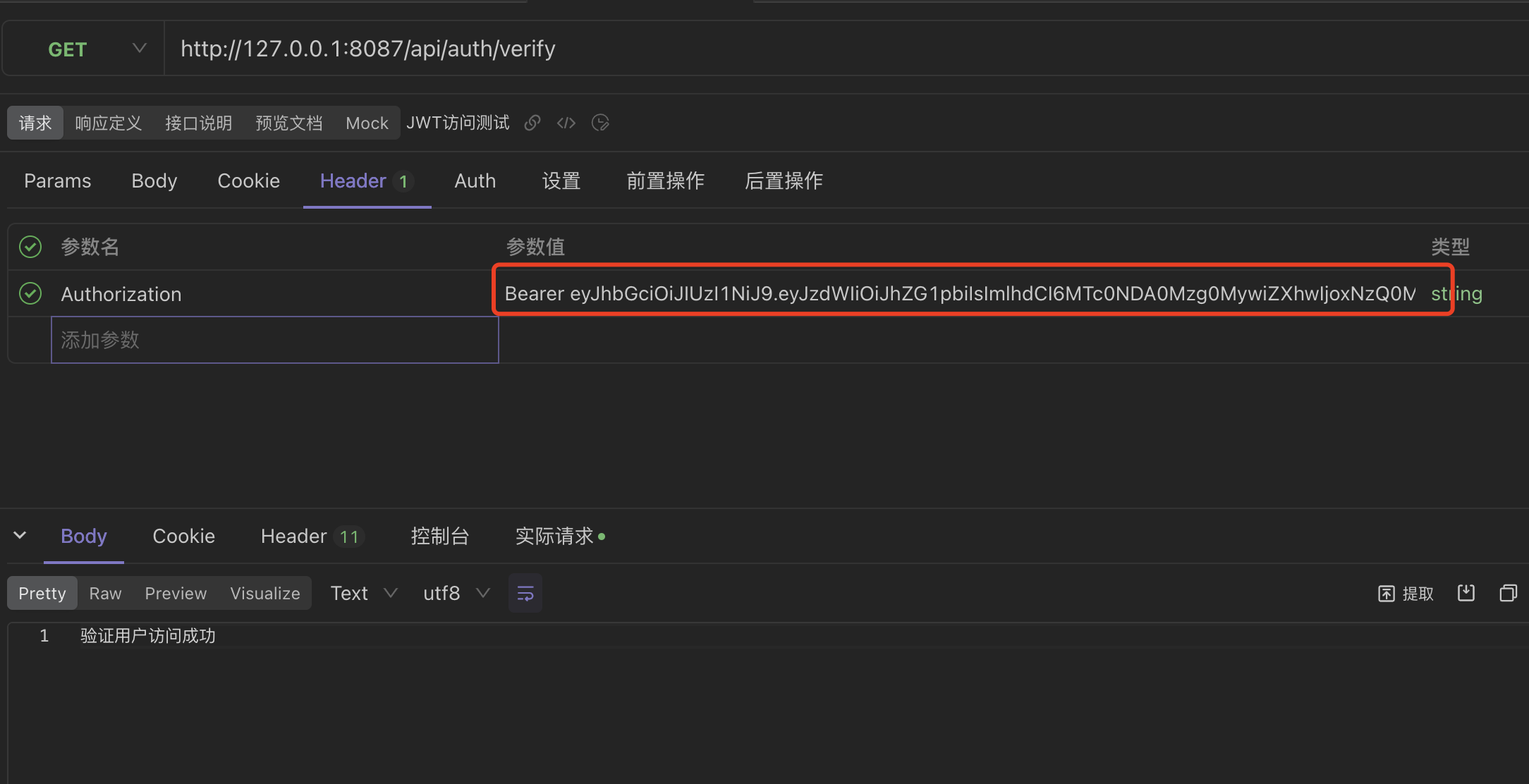1529x784 pixels.
Task: Open the utf8 encoding dropdown
Action: pyautogui.click(x=456, y=593)
